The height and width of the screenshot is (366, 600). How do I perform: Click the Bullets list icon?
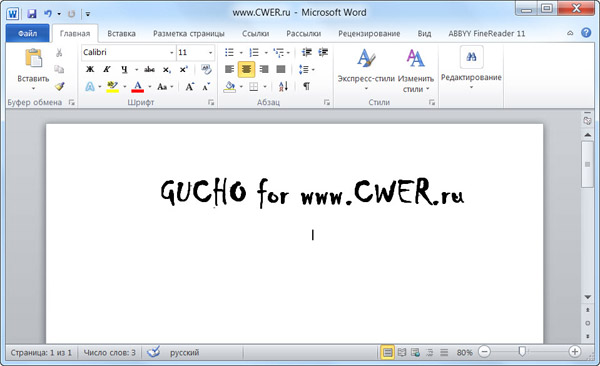pos(229,52)
